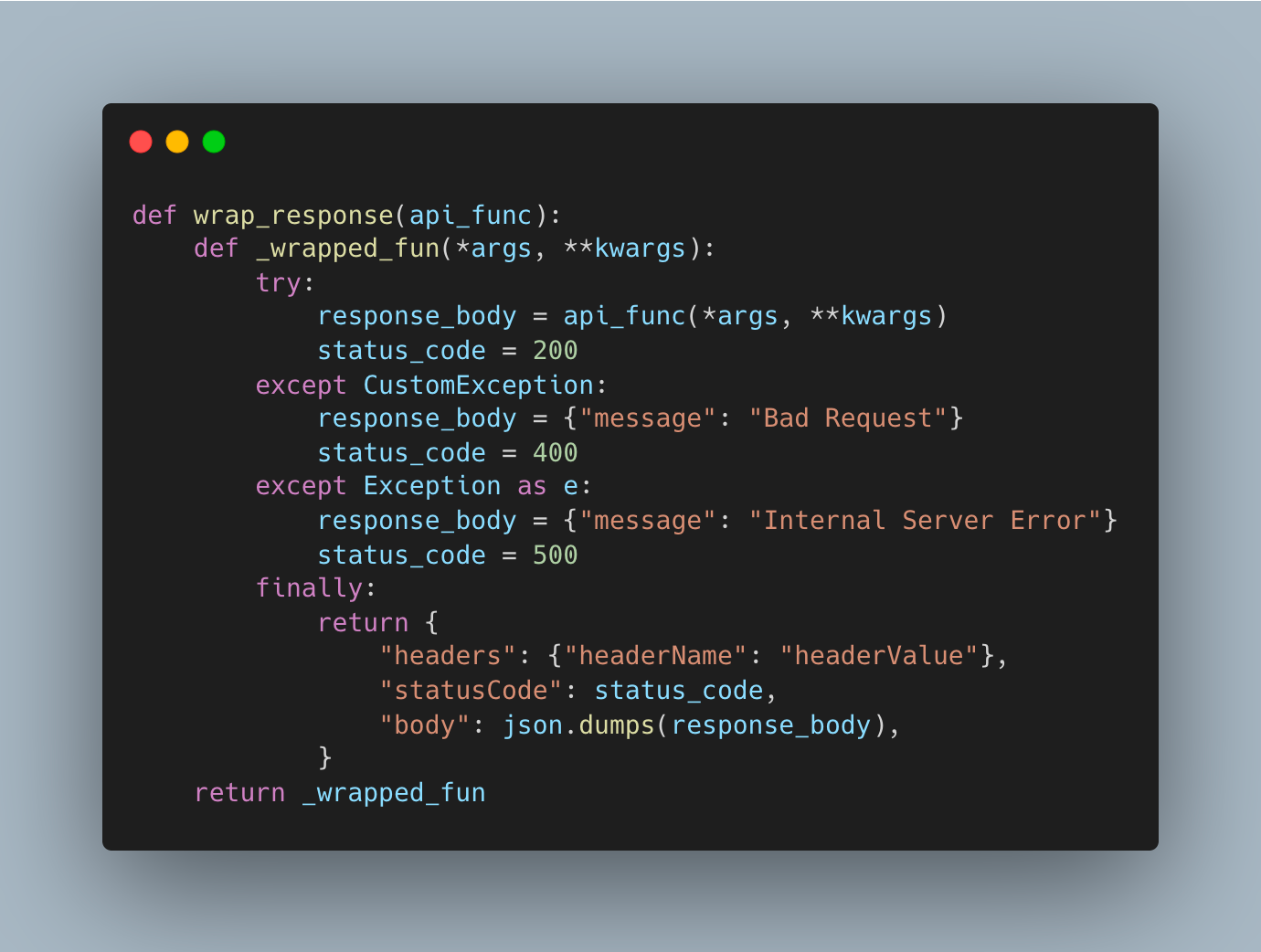Screen dimensions: 1261x952
Task: Click the "Internal Server Error" string
Action: tap(925, 521)
